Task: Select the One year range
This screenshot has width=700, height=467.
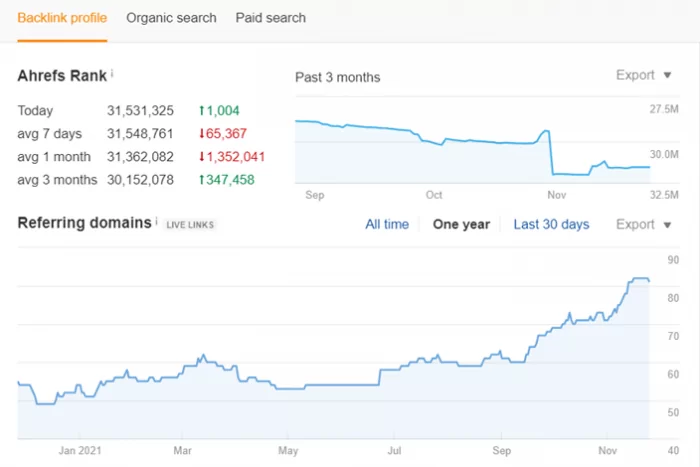Action: pyautogui.click(x=461, y=224)
